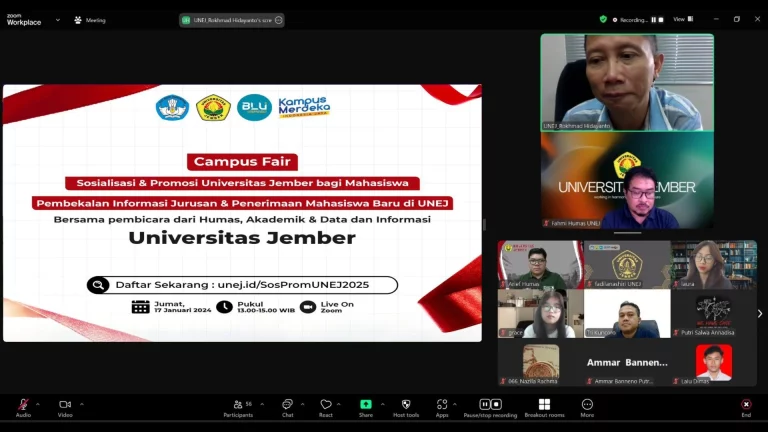Click the clock icon beside Pukul time
Screen dimensions: 768x432
224,307
